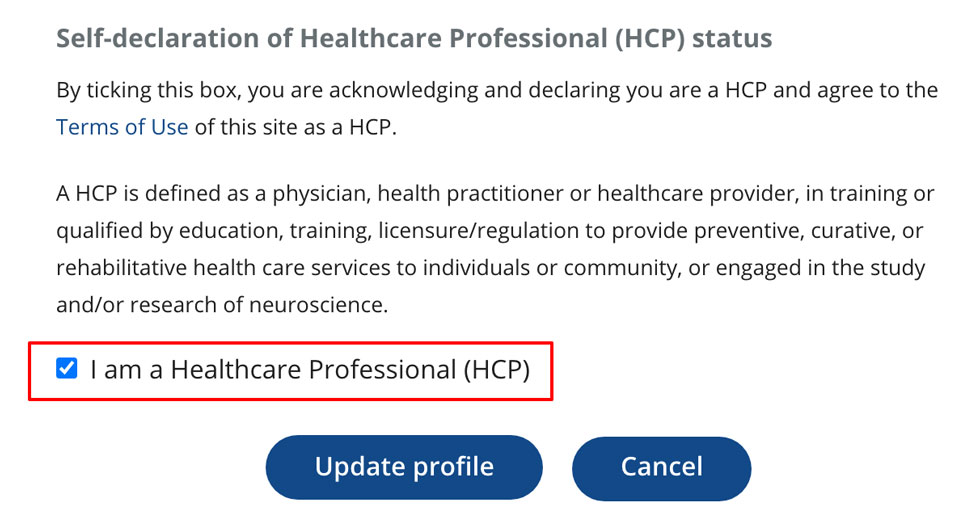Viewport: 980px width, 530px height.
Task: Click the 'rehabilitative health care services' line
Action: 490,268
